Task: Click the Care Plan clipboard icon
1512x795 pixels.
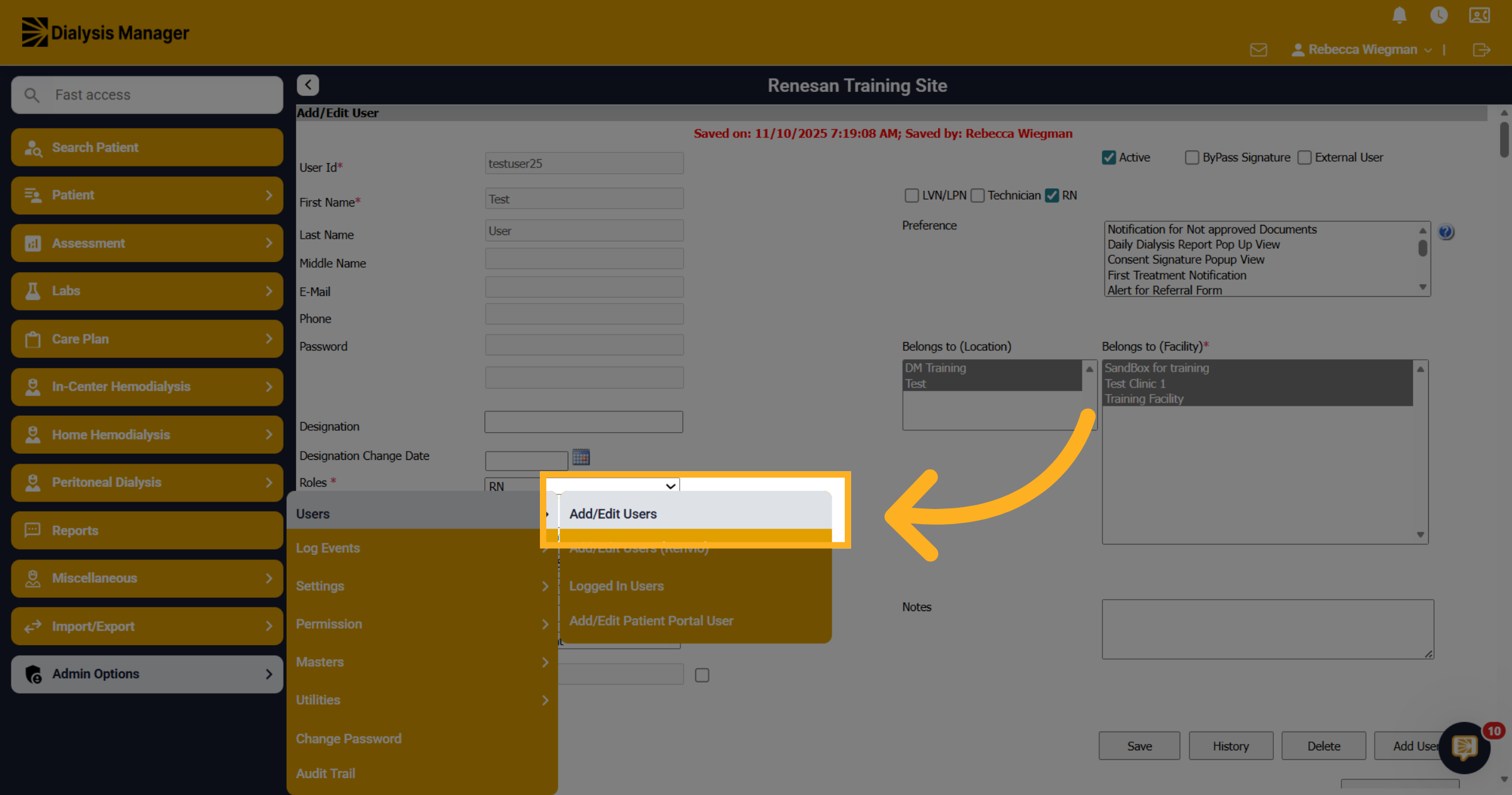Action: 33,339
